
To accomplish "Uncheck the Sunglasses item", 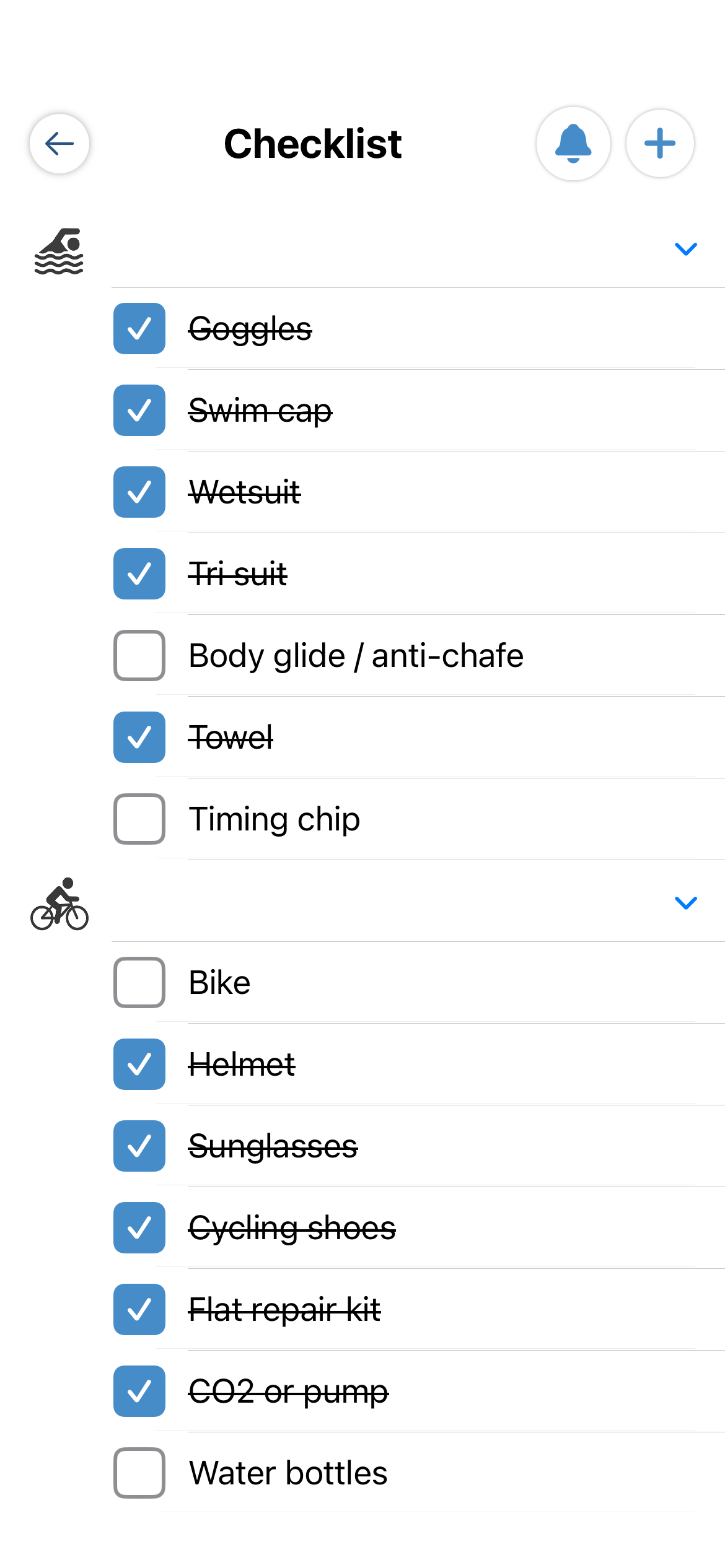I will click(x=139, y=1146).
